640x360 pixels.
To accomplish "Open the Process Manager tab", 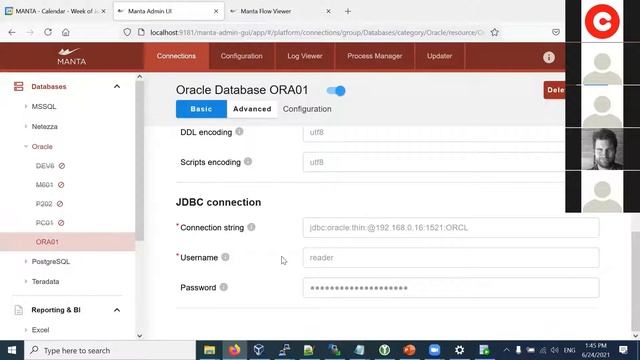I will (374, 56).
